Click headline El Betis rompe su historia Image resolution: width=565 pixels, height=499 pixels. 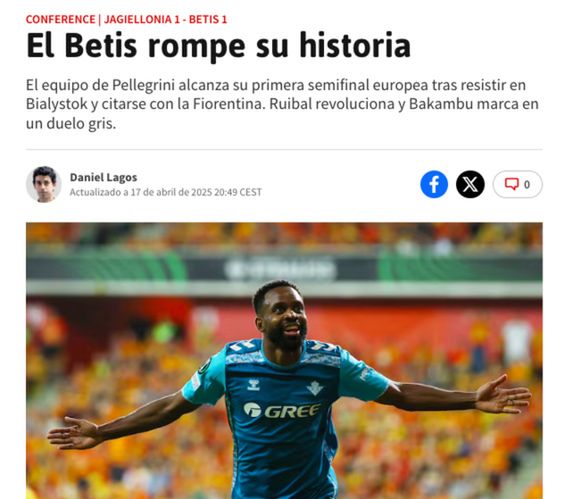click(218, 45)
